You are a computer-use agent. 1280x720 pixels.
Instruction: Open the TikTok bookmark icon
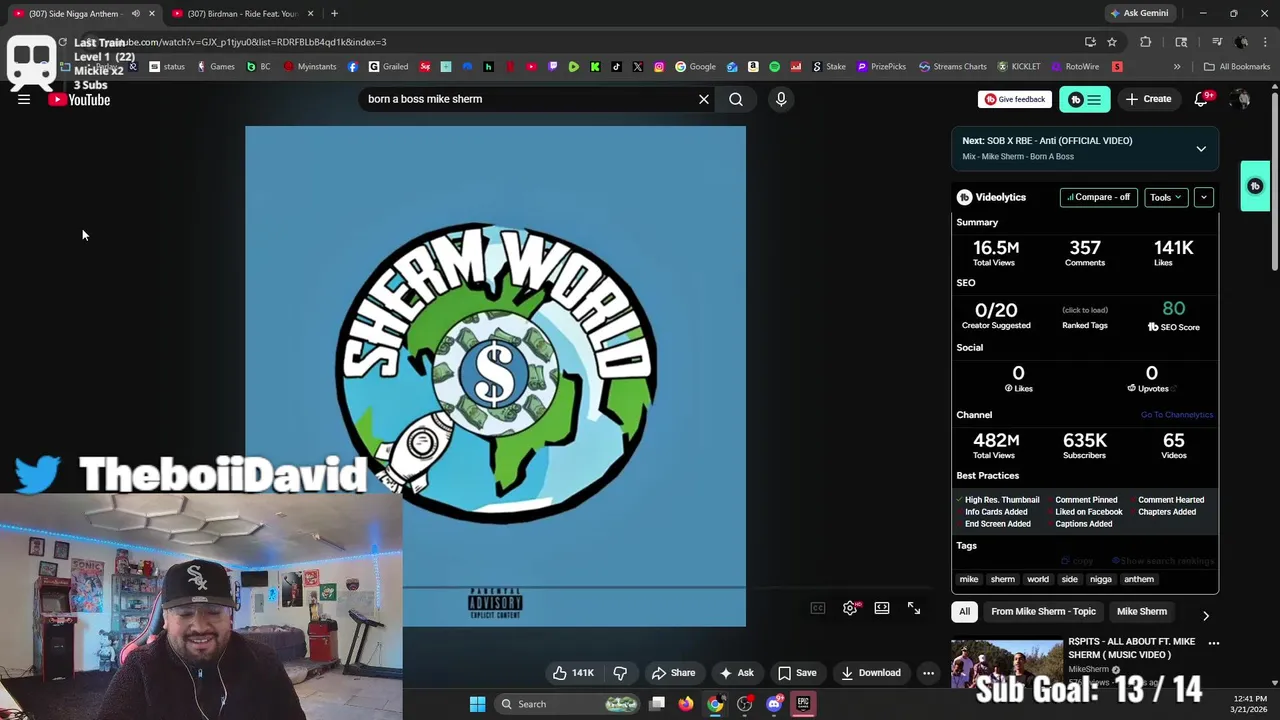point(616,67)
